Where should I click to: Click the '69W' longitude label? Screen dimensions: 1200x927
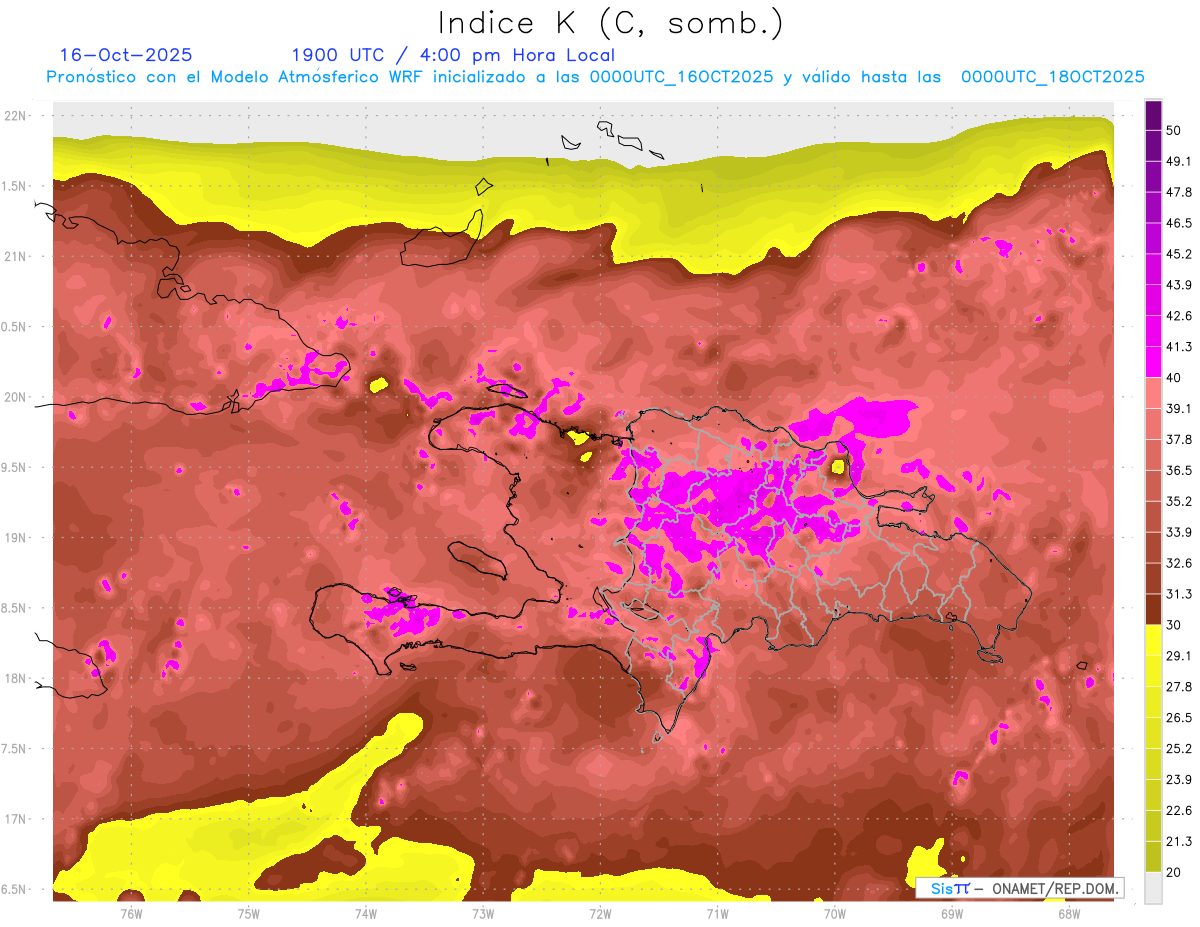(952, 915)
